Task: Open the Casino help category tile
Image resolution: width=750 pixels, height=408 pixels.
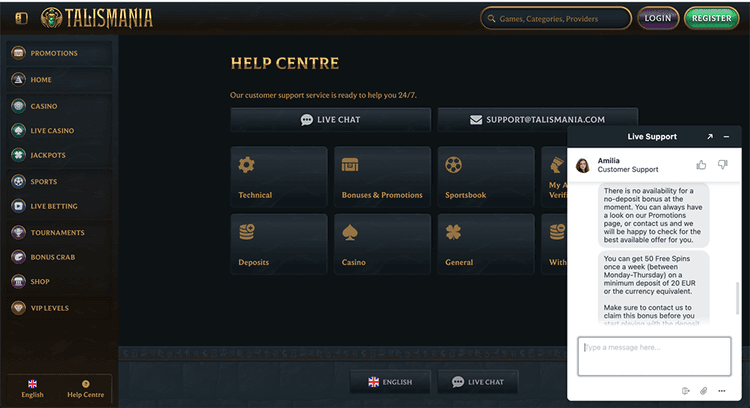Action: coord(382,244)
